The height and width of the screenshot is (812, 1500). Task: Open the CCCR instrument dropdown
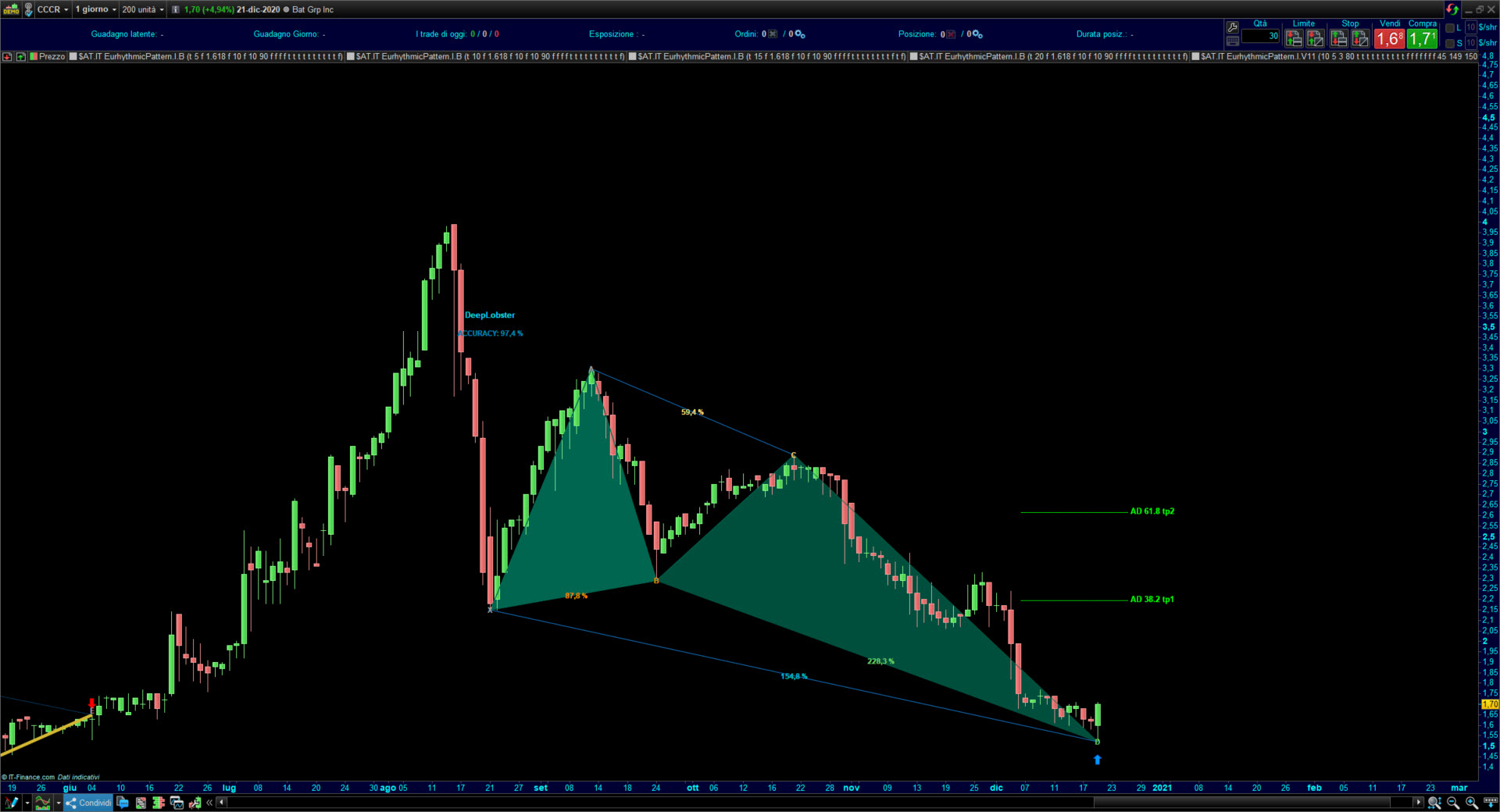(x=53, y=9)
